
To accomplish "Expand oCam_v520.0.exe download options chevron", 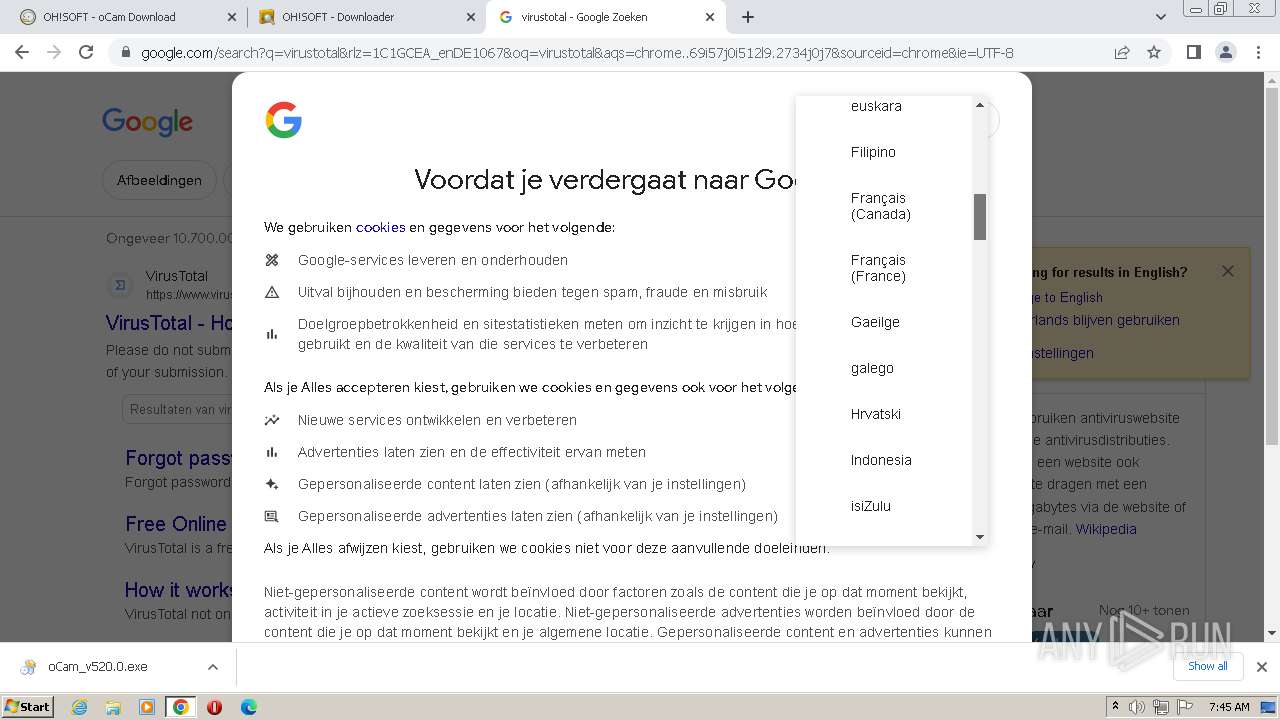I will click(212, 667).
